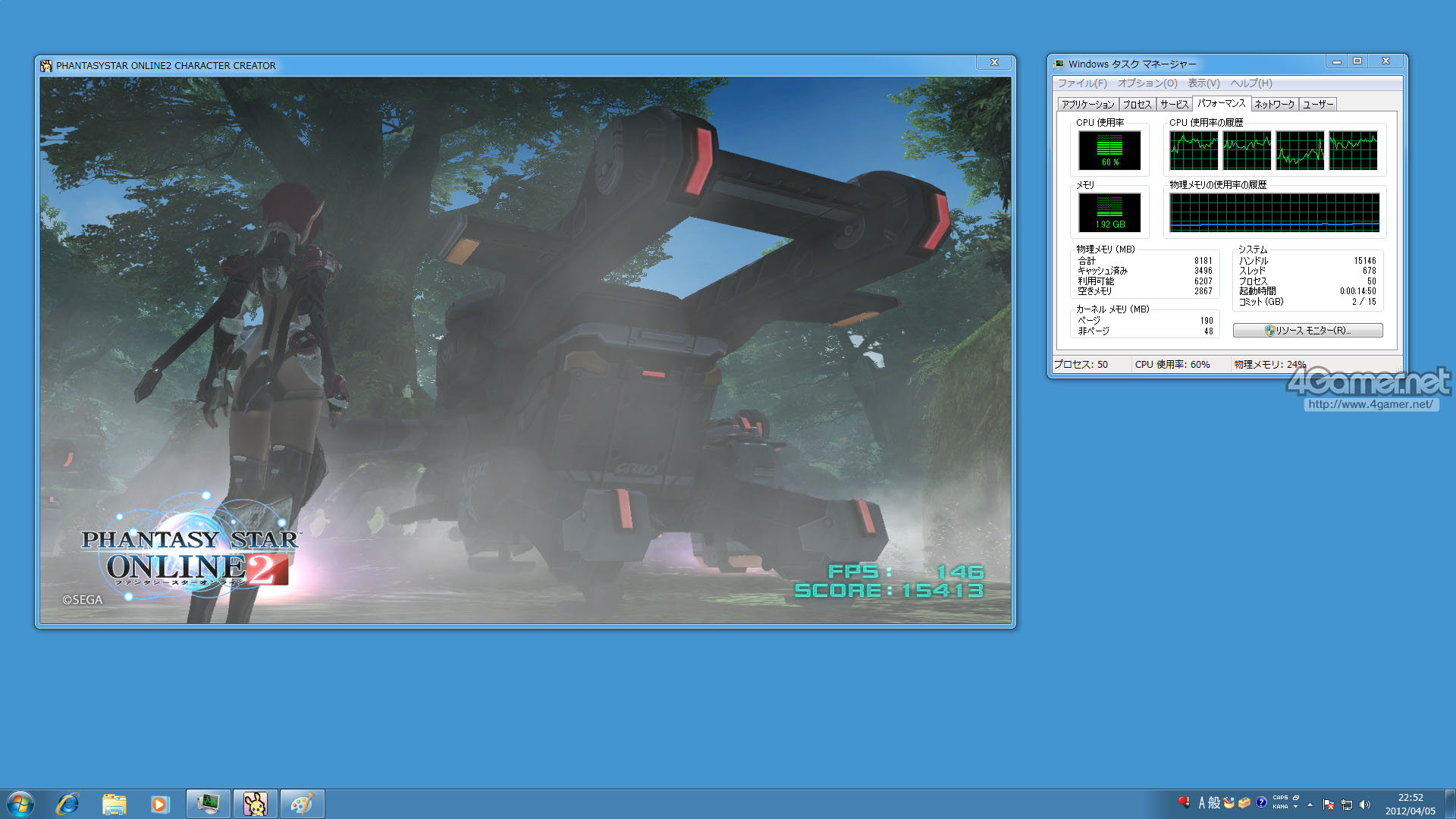1456x819 pixels.
Task: Toggle CAPS indicator in language bar
Action: [x=1280, y=798]
